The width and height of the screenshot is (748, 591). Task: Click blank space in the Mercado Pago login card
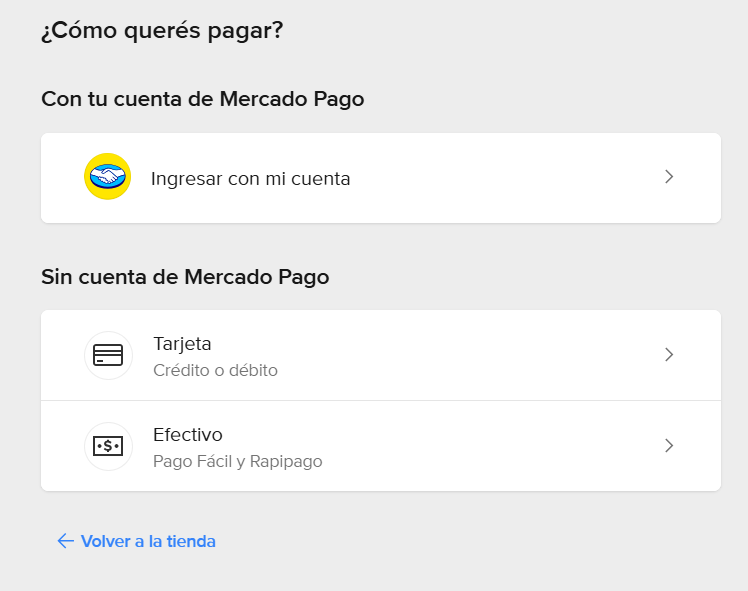point(500,178)
